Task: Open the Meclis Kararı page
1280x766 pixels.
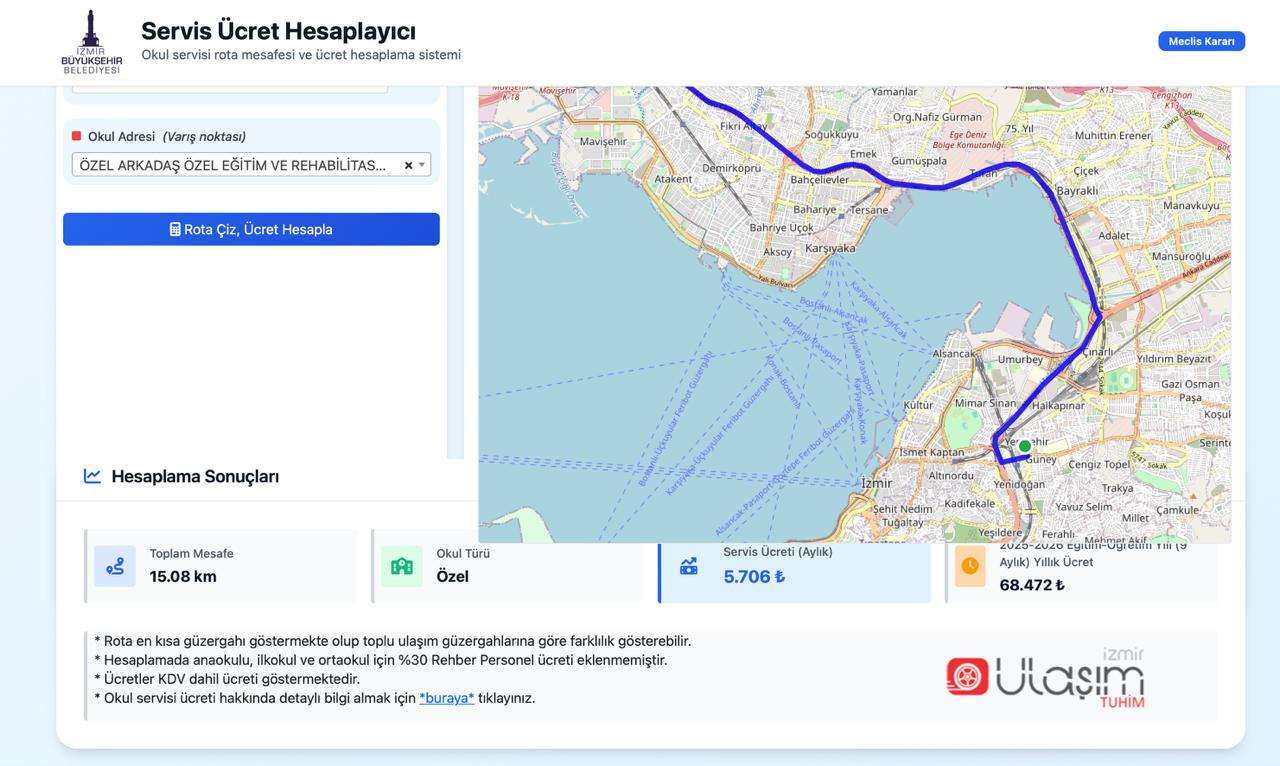Action: coord(1201,41)
